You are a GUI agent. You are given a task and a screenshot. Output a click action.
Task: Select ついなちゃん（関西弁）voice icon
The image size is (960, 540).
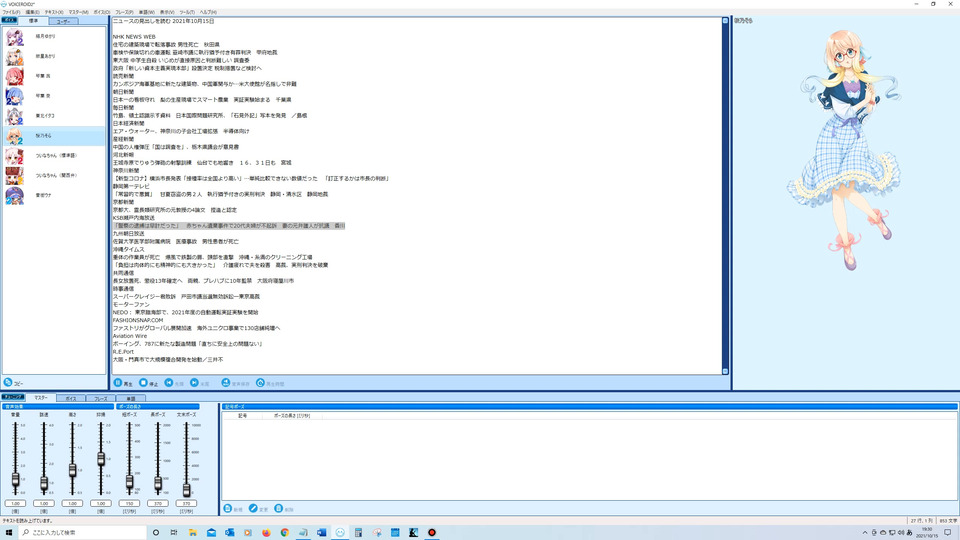[14, 176]
